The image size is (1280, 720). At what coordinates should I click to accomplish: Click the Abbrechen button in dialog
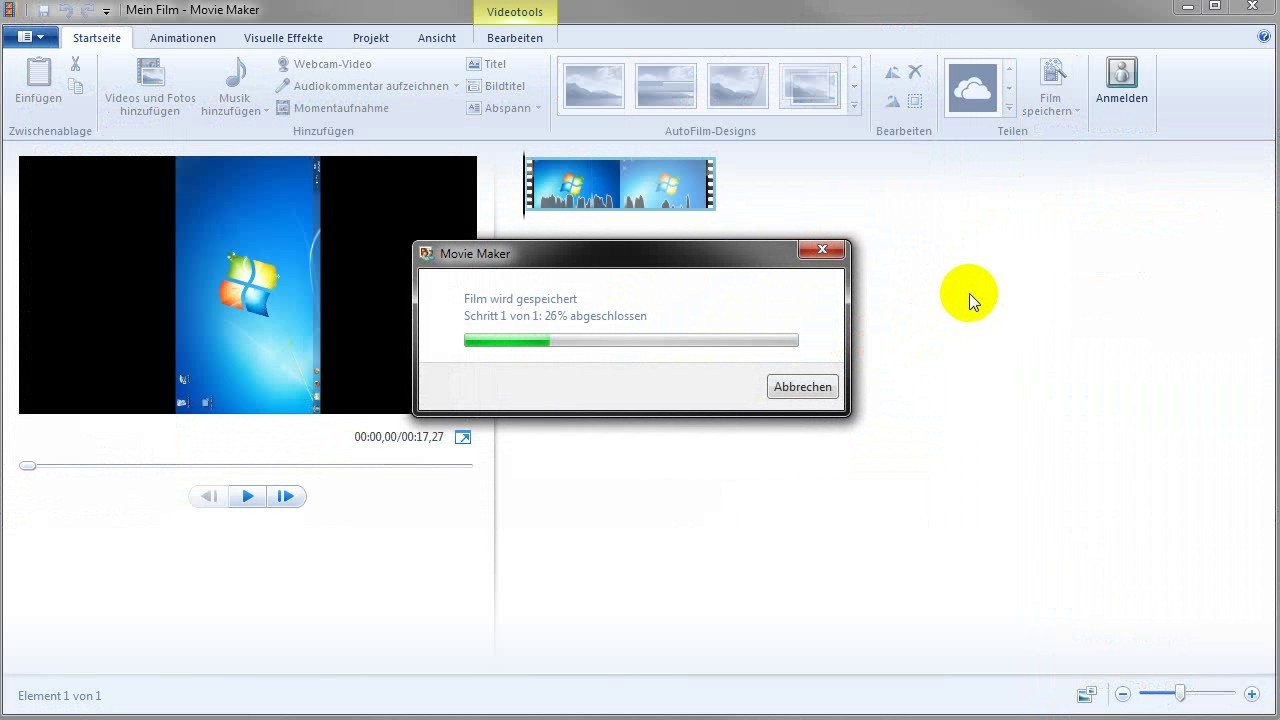click(x=803, y=387)
